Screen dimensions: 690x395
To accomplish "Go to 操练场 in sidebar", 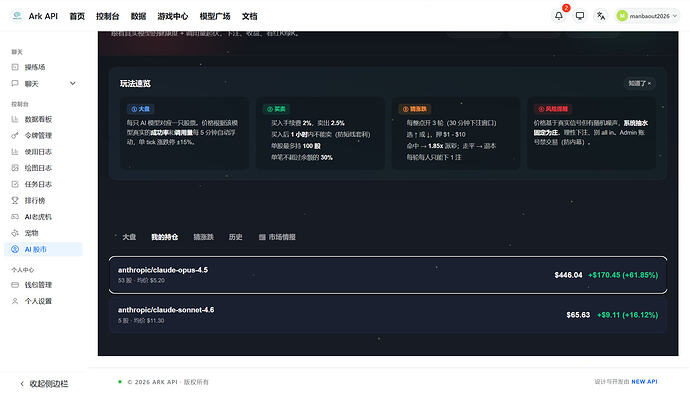I will (43, 67).
